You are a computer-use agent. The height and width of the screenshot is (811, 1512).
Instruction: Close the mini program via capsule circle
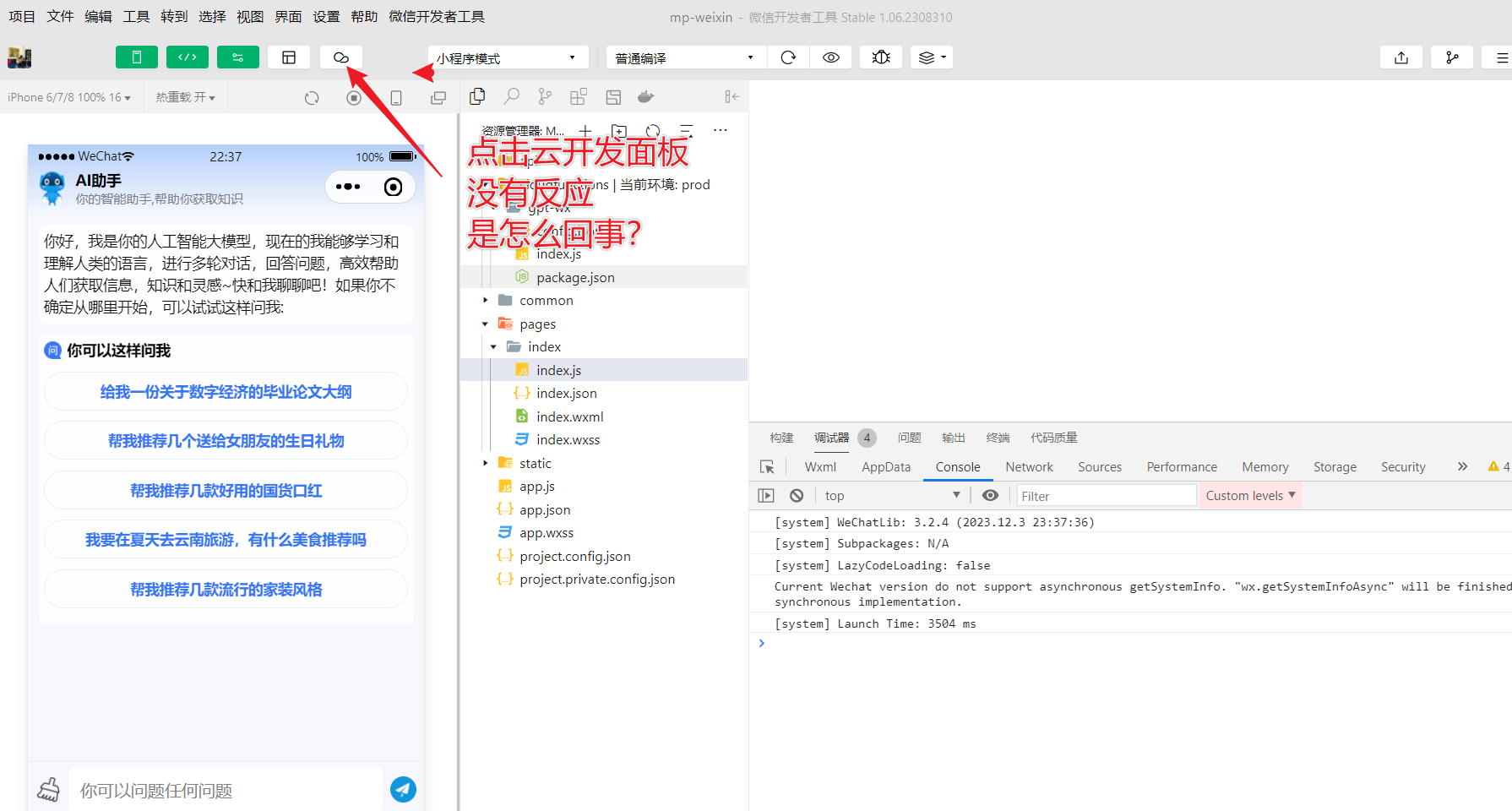[393, 187]
